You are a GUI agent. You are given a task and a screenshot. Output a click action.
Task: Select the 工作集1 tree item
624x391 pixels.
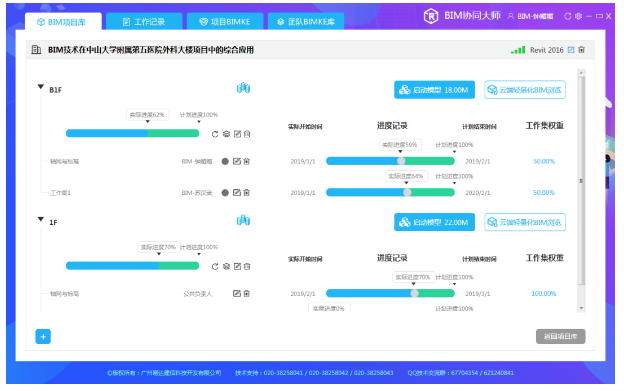[x=60, y=193]
